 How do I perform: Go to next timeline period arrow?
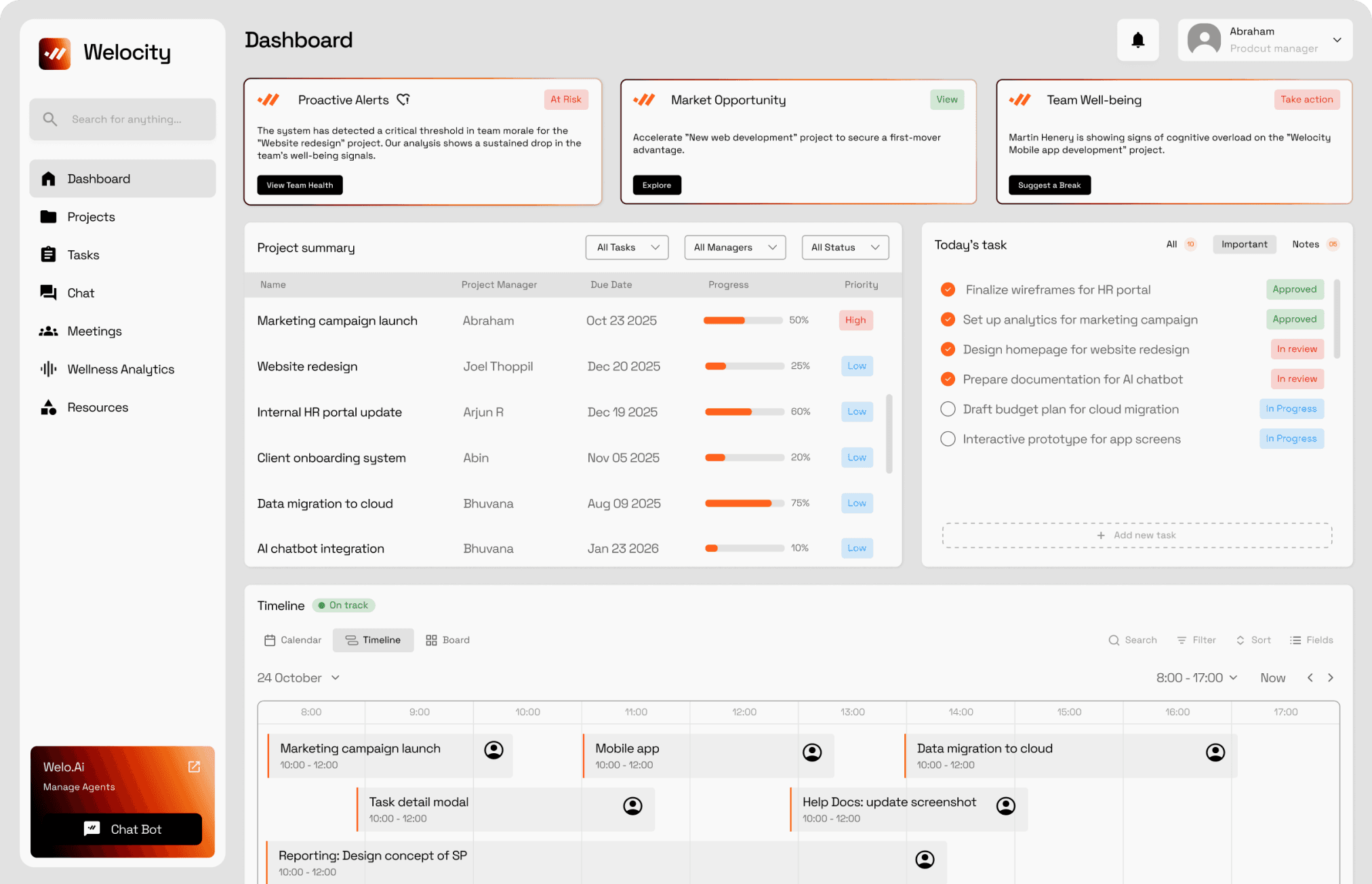coord(1331,678)
